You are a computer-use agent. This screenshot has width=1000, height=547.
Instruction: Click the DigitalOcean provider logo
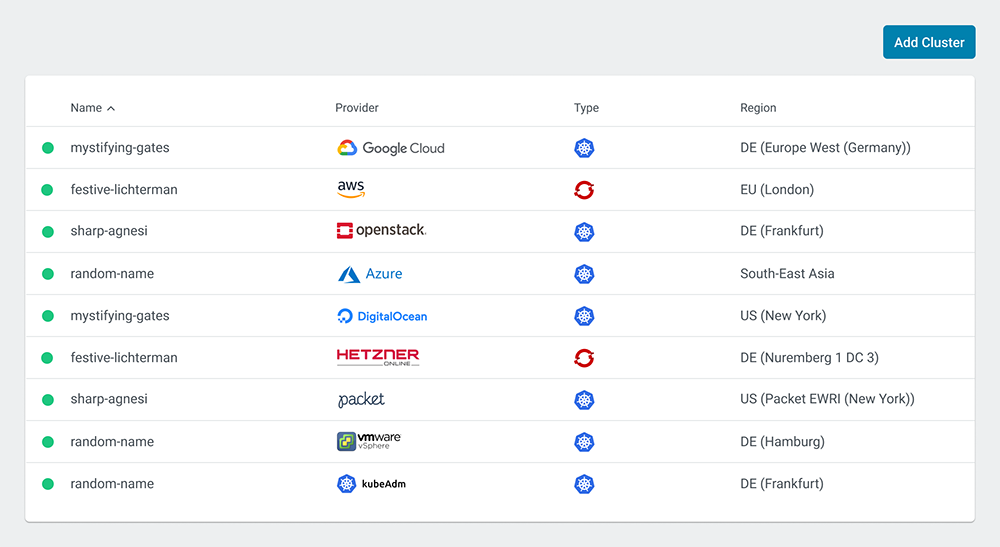382,316
